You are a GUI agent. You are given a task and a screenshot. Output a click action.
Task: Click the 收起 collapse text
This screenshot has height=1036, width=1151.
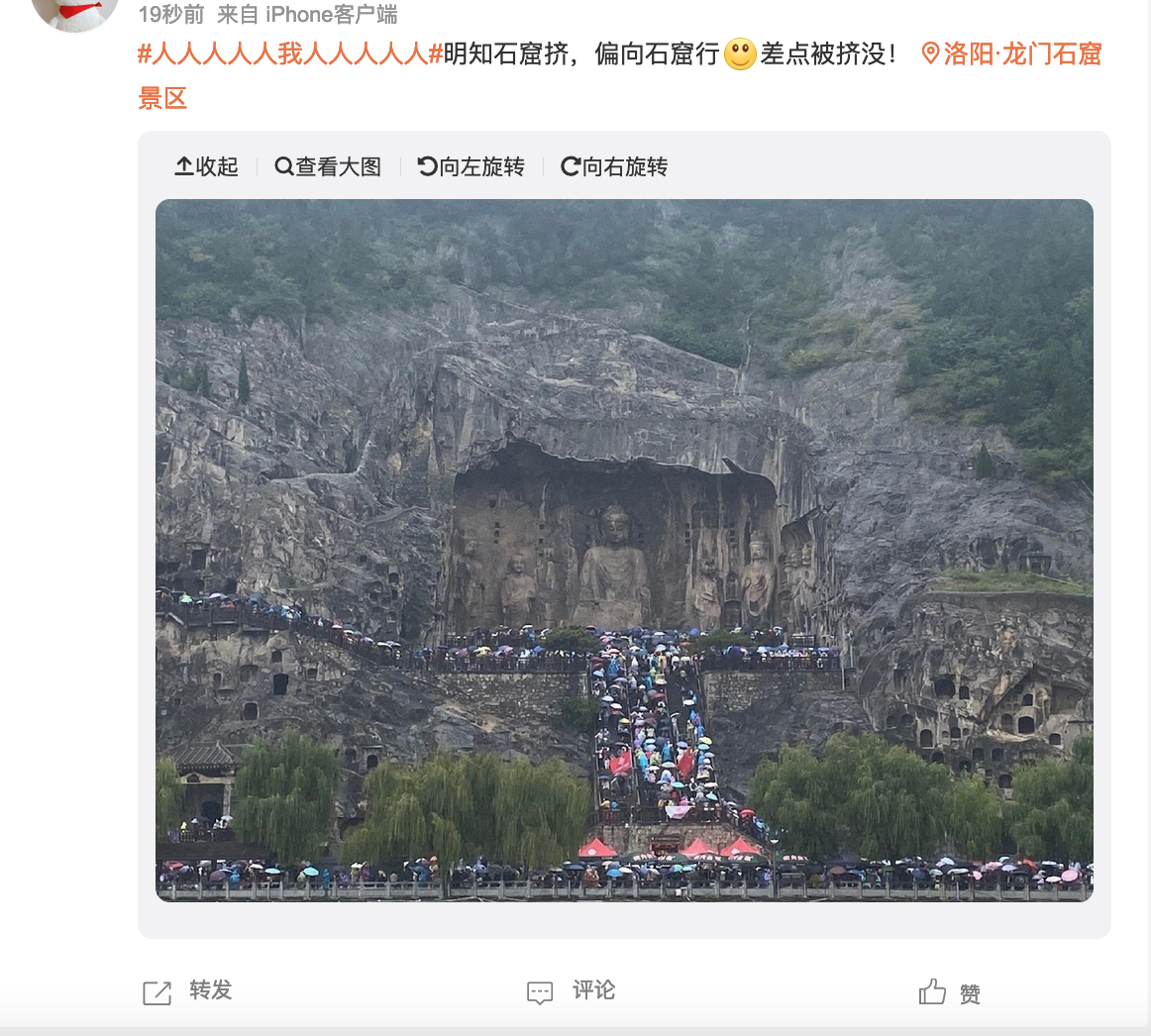217,166
